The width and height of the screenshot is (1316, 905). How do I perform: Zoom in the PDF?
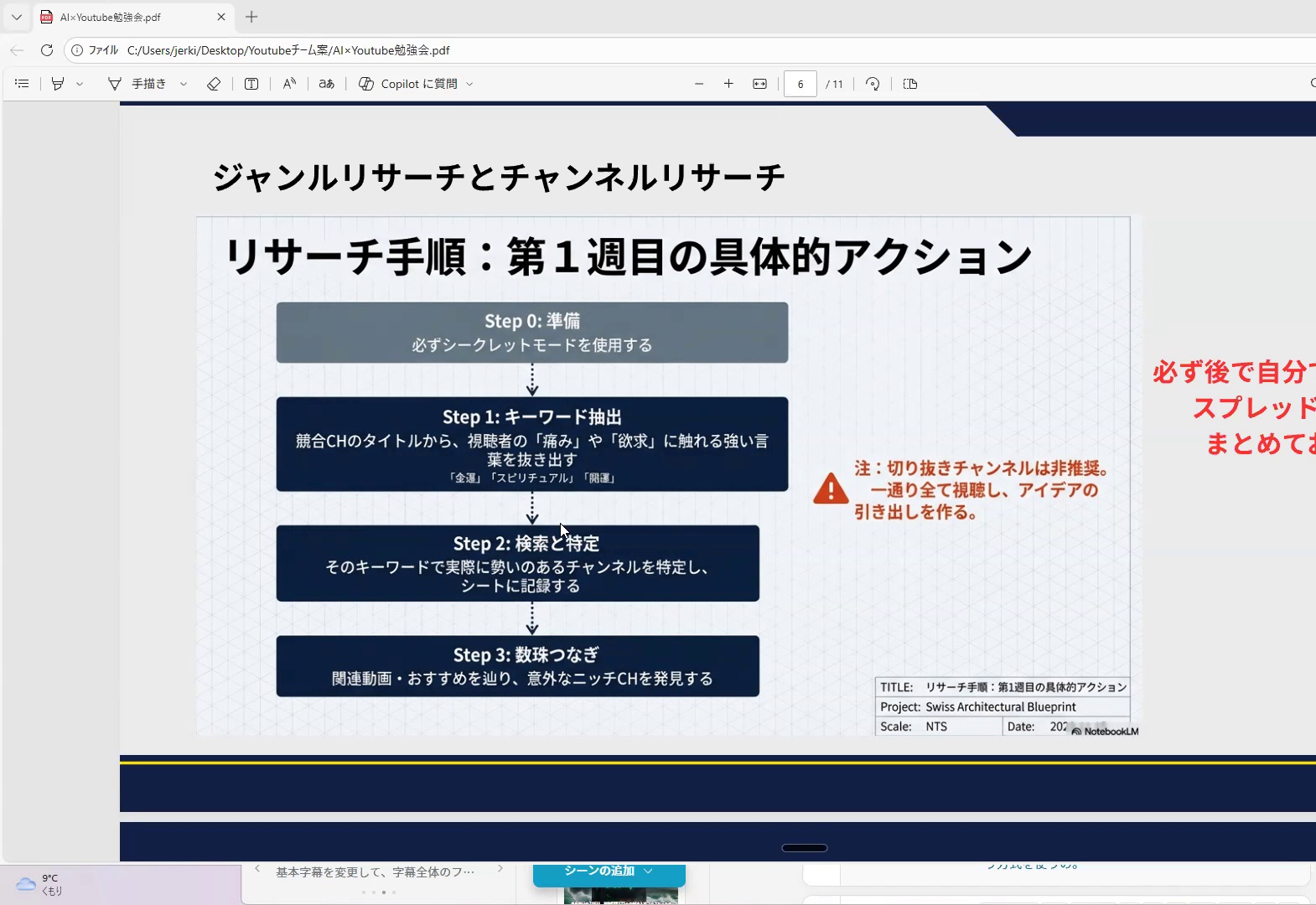(x=728, y=84)
